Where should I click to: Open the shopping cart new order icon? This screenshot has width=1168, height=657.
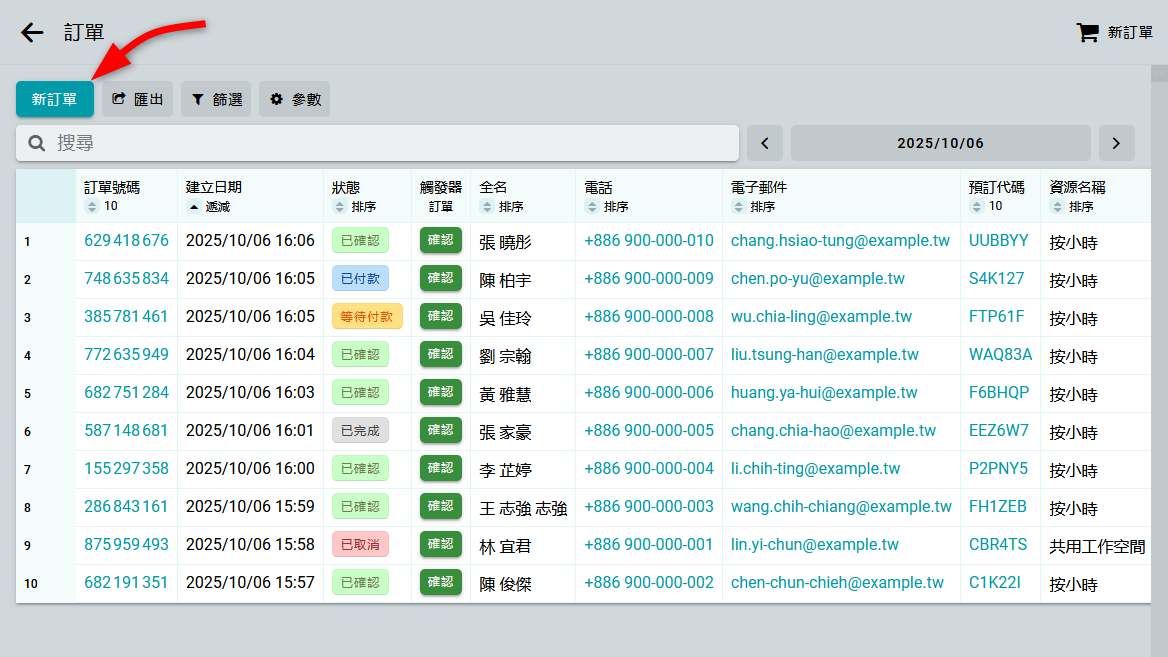tap(1087, 33)
